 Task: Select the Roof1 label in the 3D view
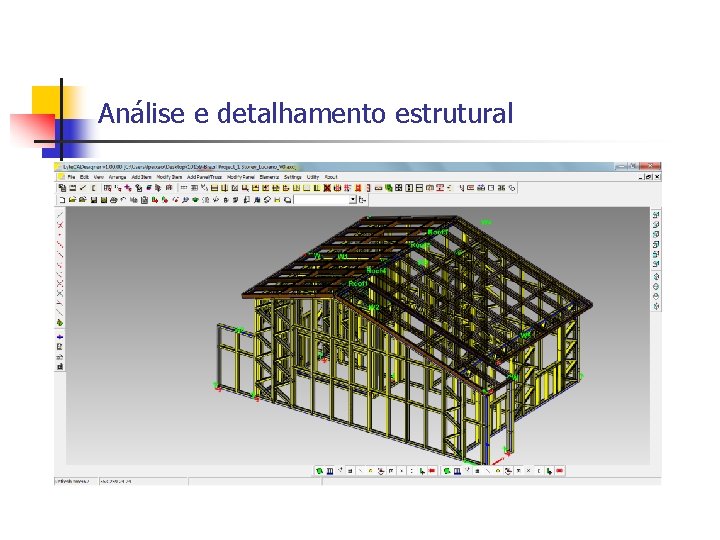point(358,284)
